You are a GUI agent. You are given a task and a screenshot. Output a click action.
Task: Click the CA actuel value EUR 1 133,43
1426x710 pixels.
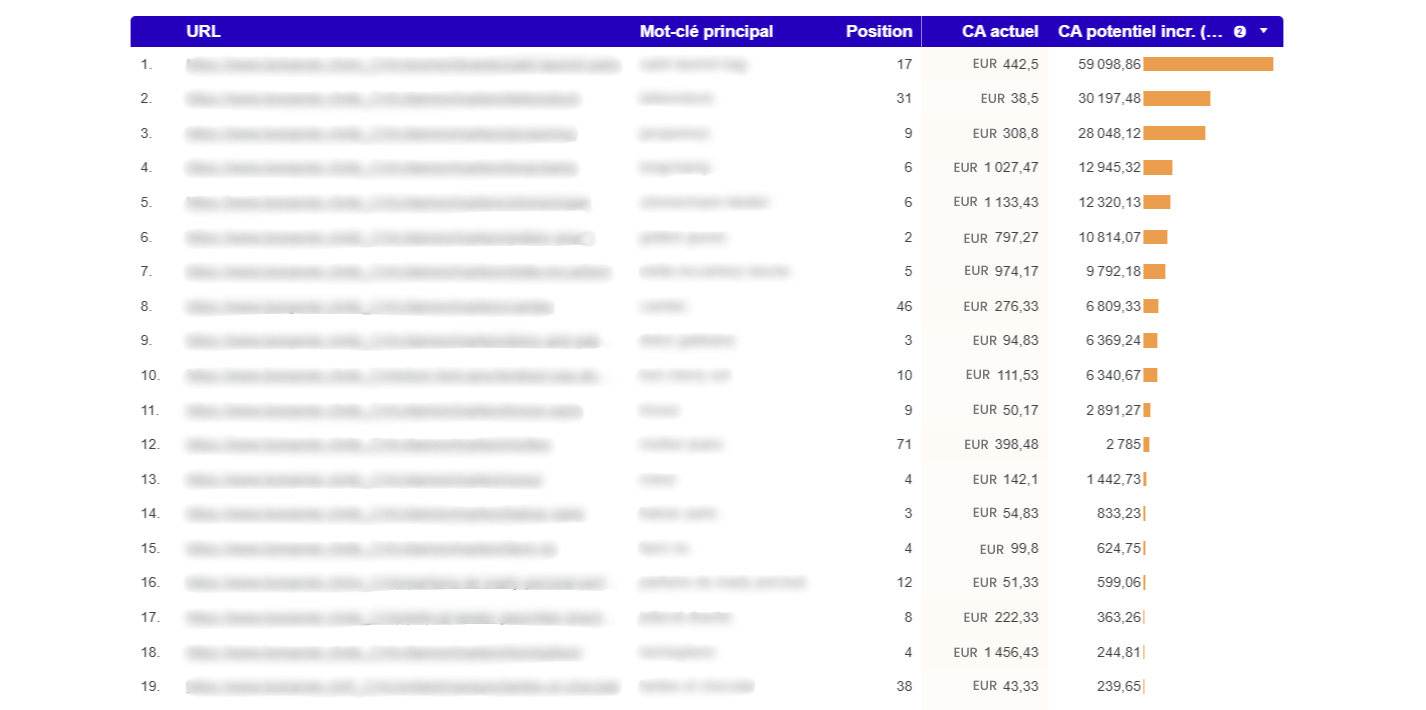995,202
